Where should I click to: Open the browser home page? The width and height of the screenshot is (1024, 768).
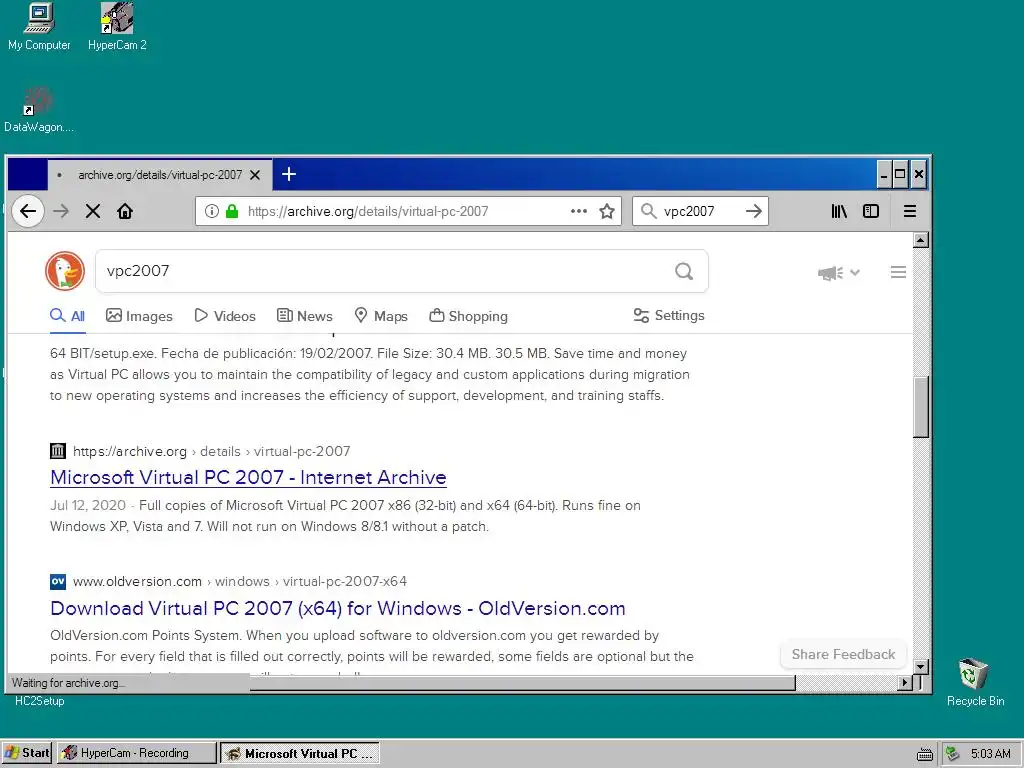click(125, 211)
